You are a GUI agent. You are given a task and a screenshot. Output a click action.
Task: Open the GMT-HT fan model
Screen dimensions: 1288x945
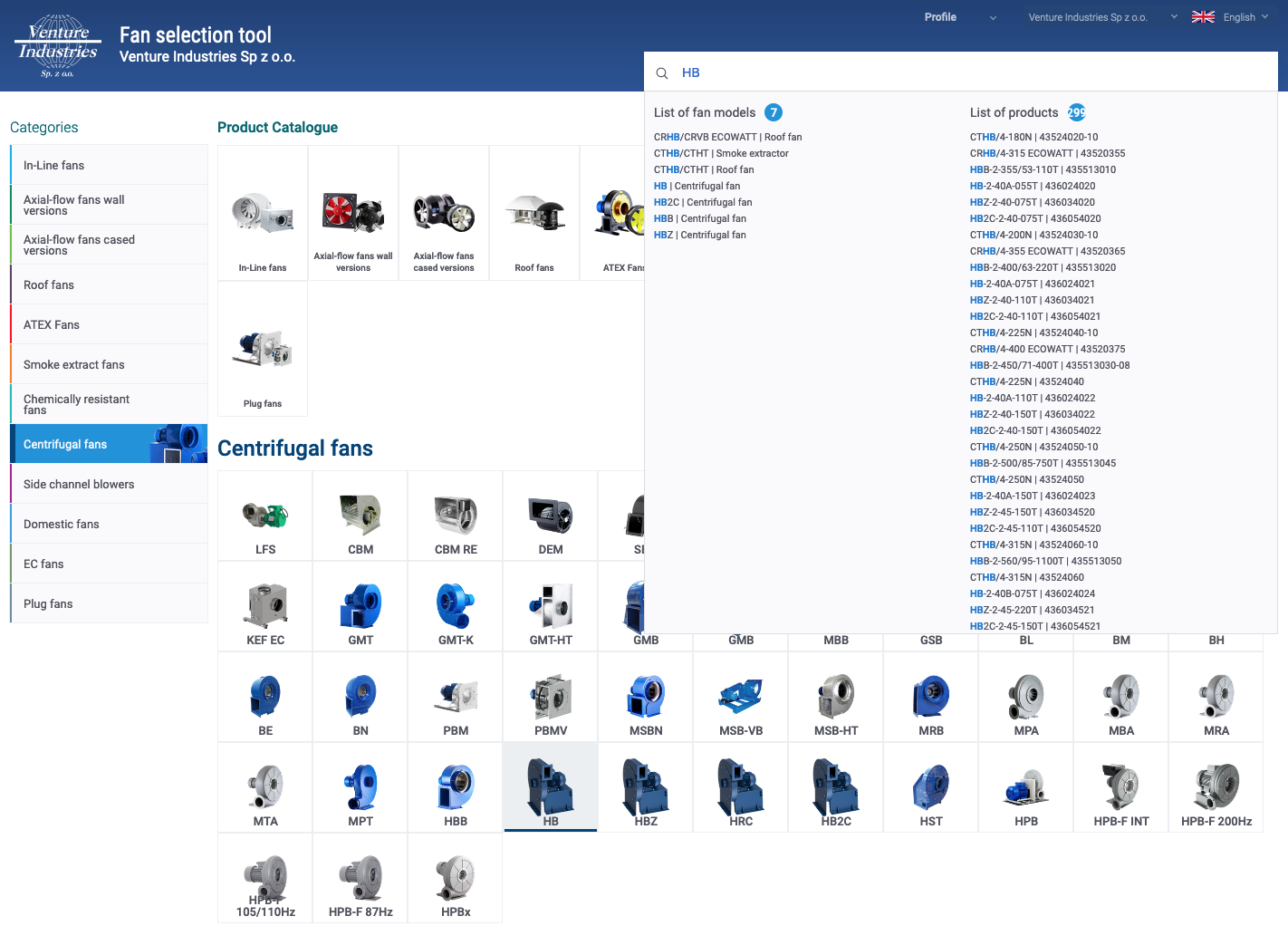click(551, 606)
